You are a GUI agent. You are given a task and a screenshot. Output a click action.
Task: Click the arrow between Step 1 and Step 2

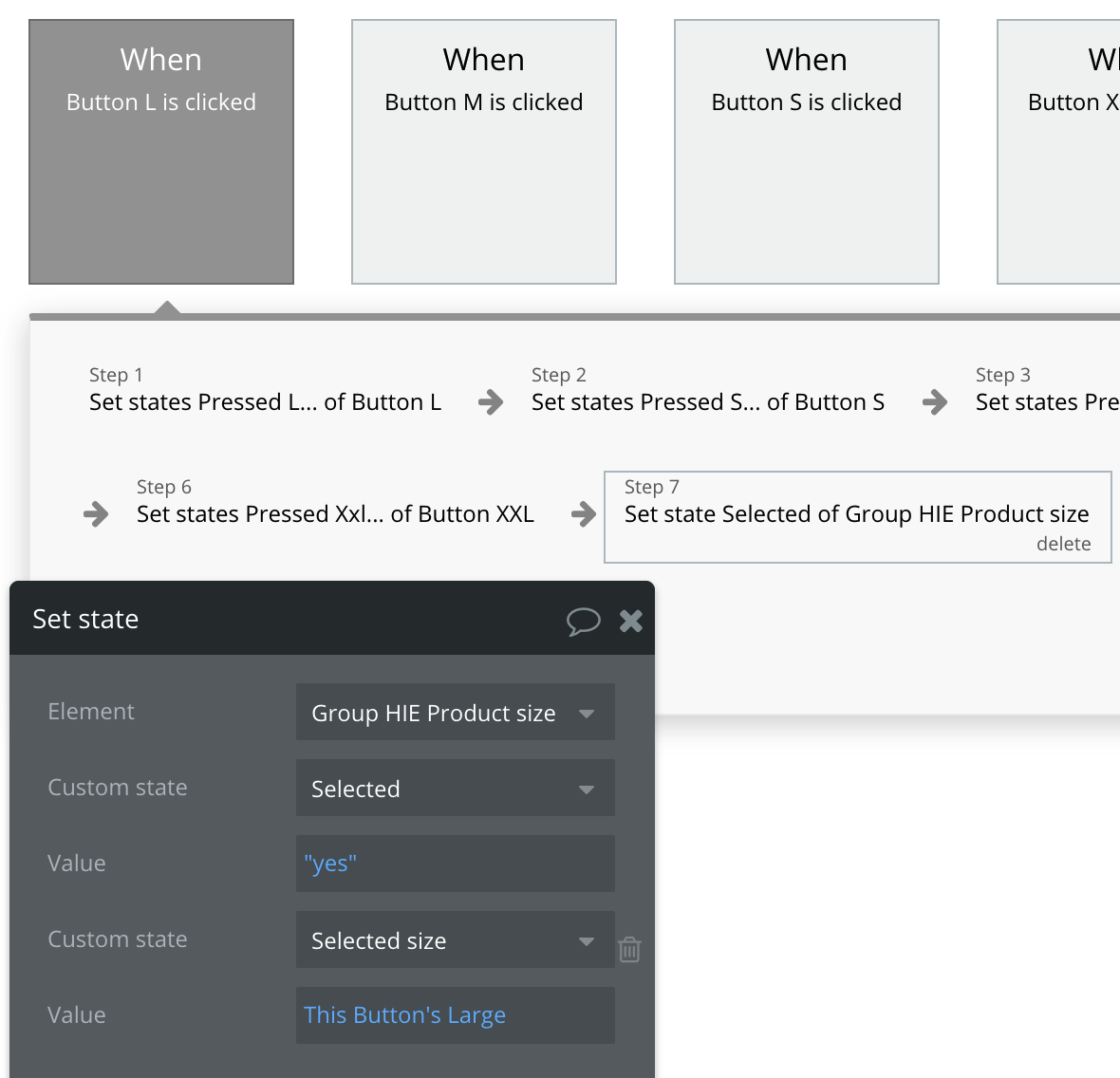click(491, 402)
